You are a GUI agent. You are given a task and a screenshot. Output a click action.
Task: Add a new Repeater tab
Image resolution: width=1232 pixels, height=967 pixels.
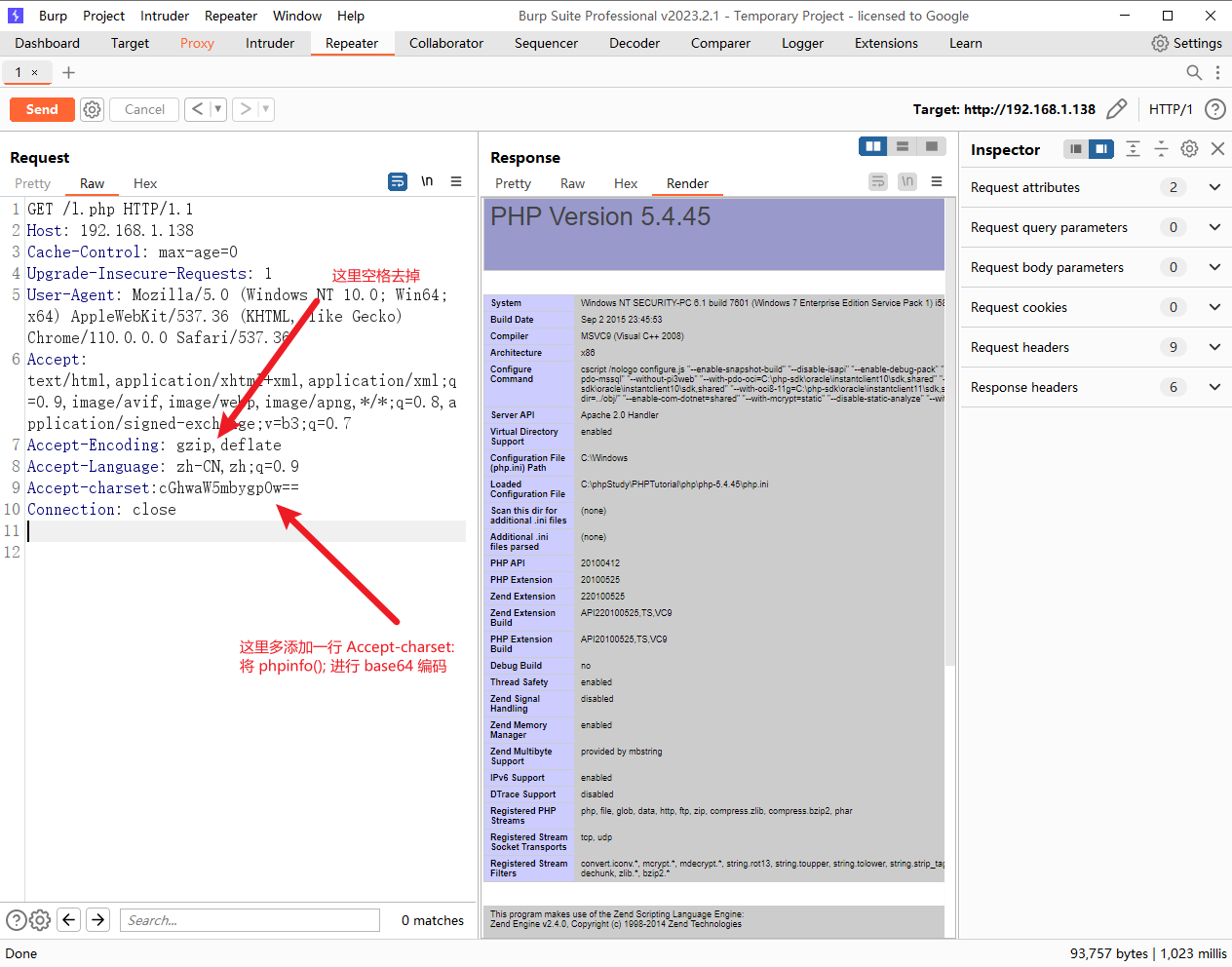68,72
